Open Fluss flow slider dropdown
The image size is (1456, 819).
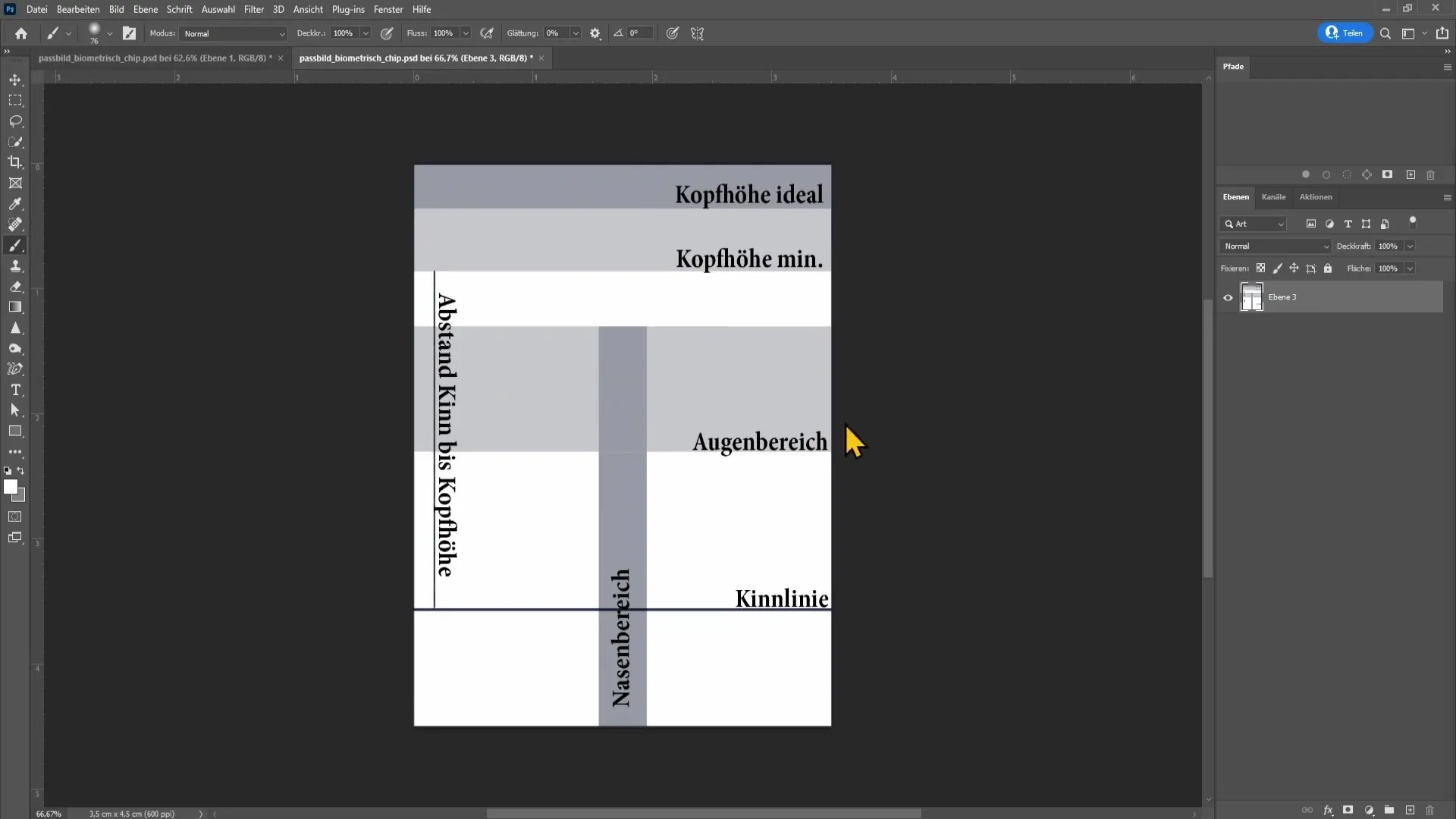point(466,33)
